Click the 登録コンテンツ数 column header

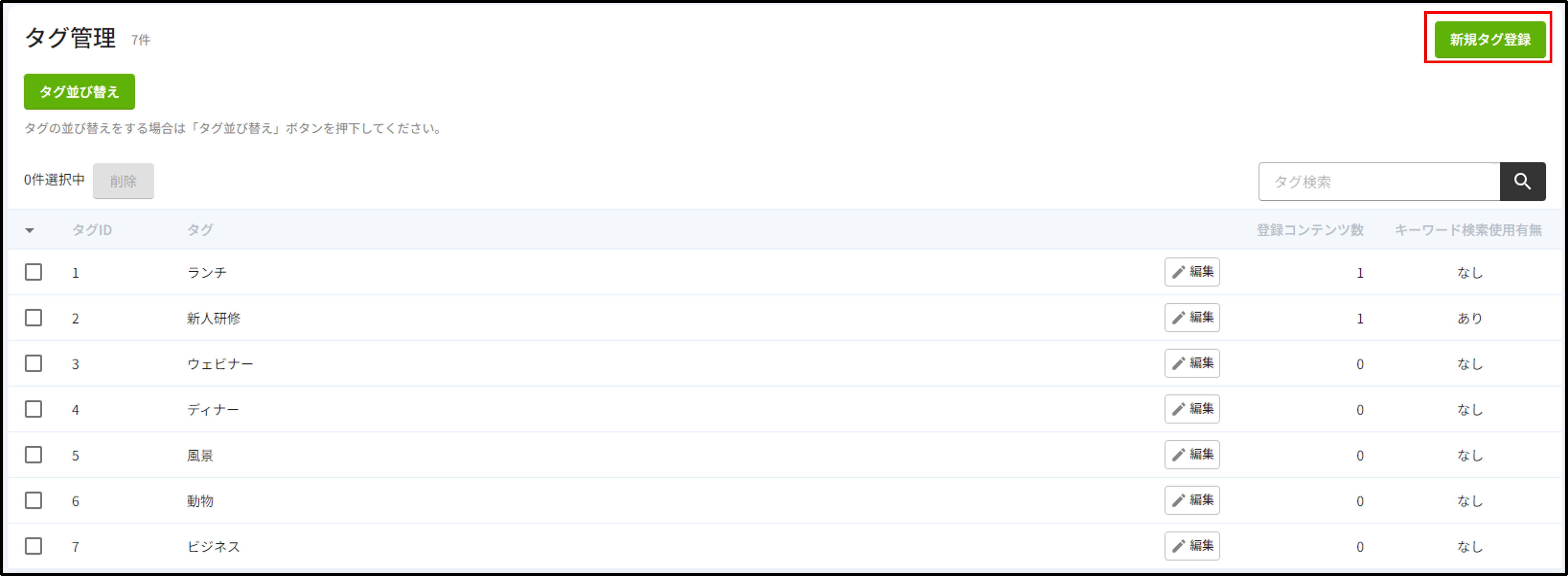(x=1310, y=230)
